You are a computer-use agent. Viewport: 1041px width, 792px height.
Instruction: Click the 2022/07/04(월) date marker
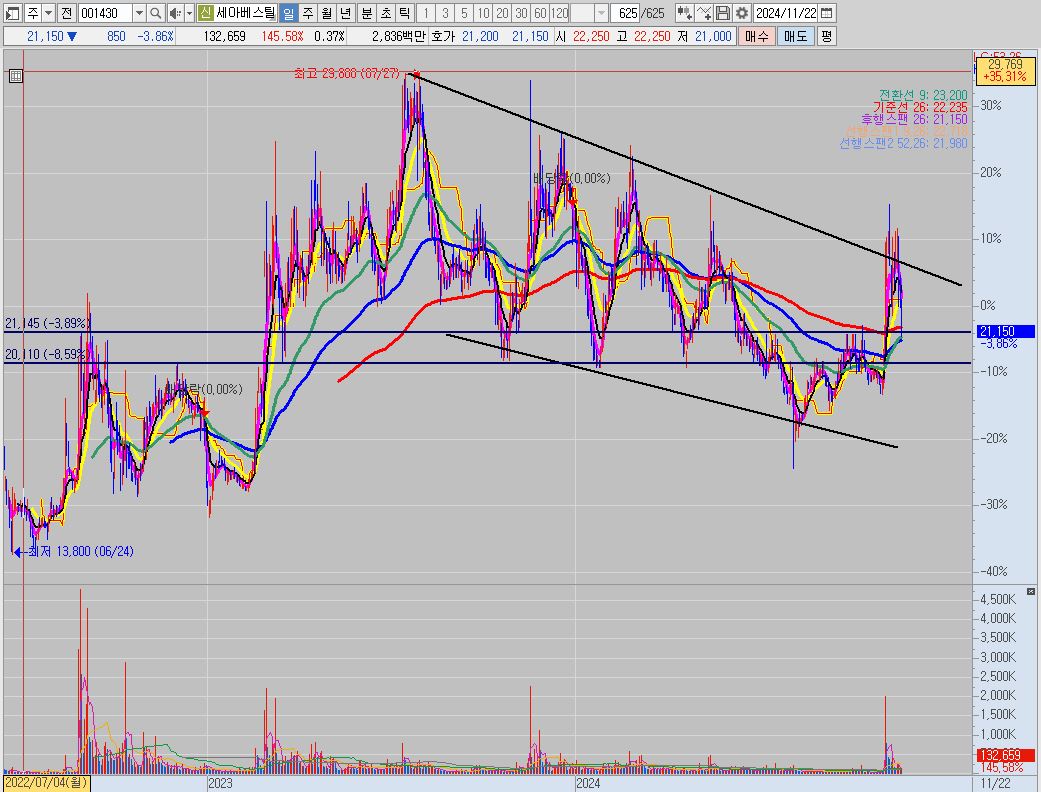[46, 783]
